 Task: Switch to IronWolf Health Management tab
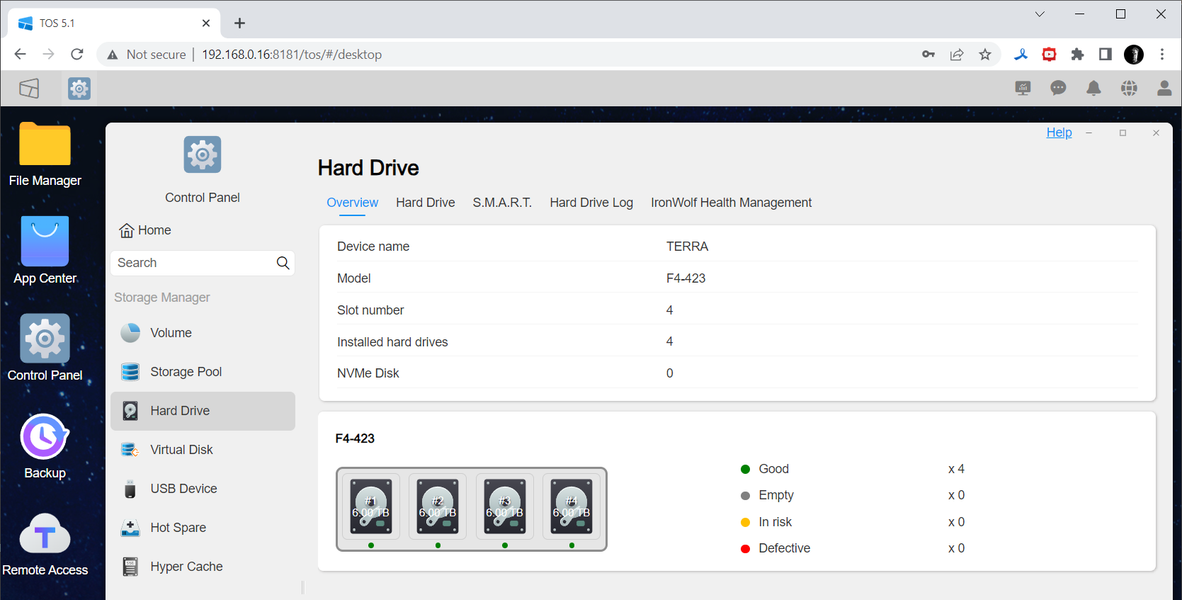pos(731,203)
